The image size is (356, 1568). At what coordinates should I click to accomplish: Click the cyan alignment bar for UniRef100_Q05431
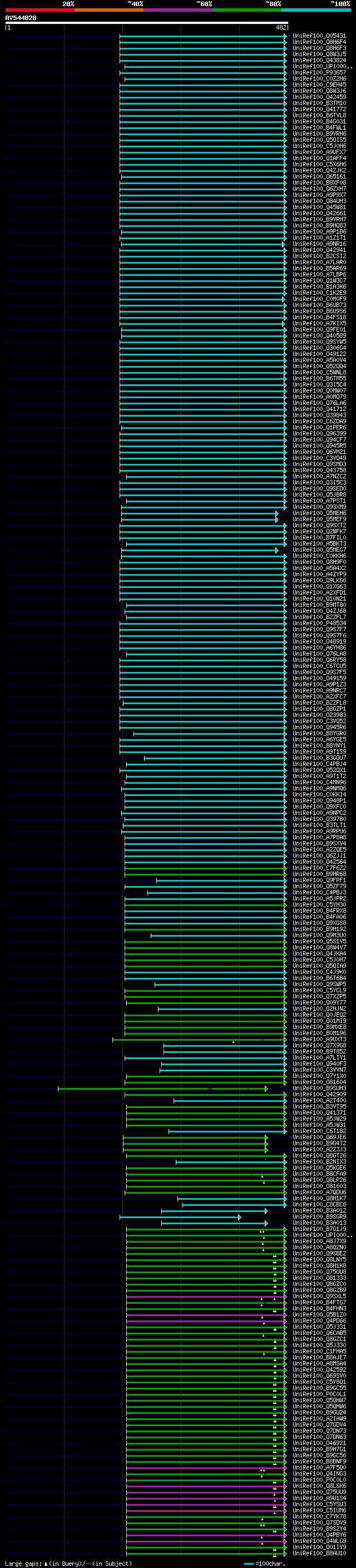tap(202, 36)
